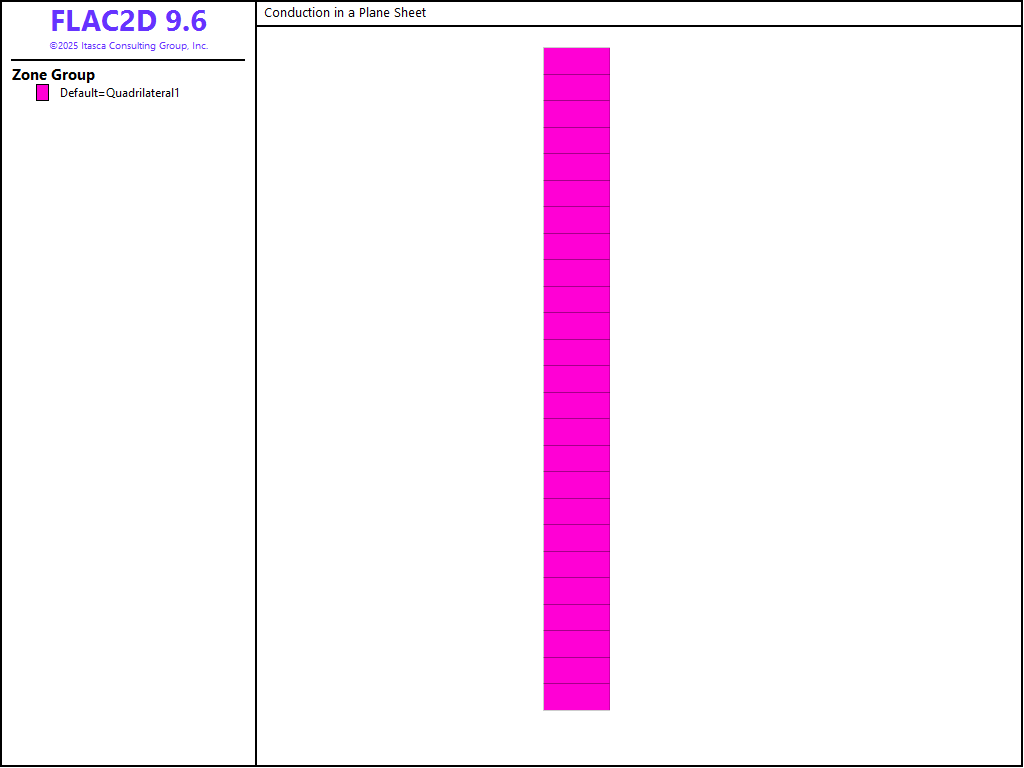Click the fourth zone from the top
This screenshot has width=1024, height=768.
pos(576,141)
